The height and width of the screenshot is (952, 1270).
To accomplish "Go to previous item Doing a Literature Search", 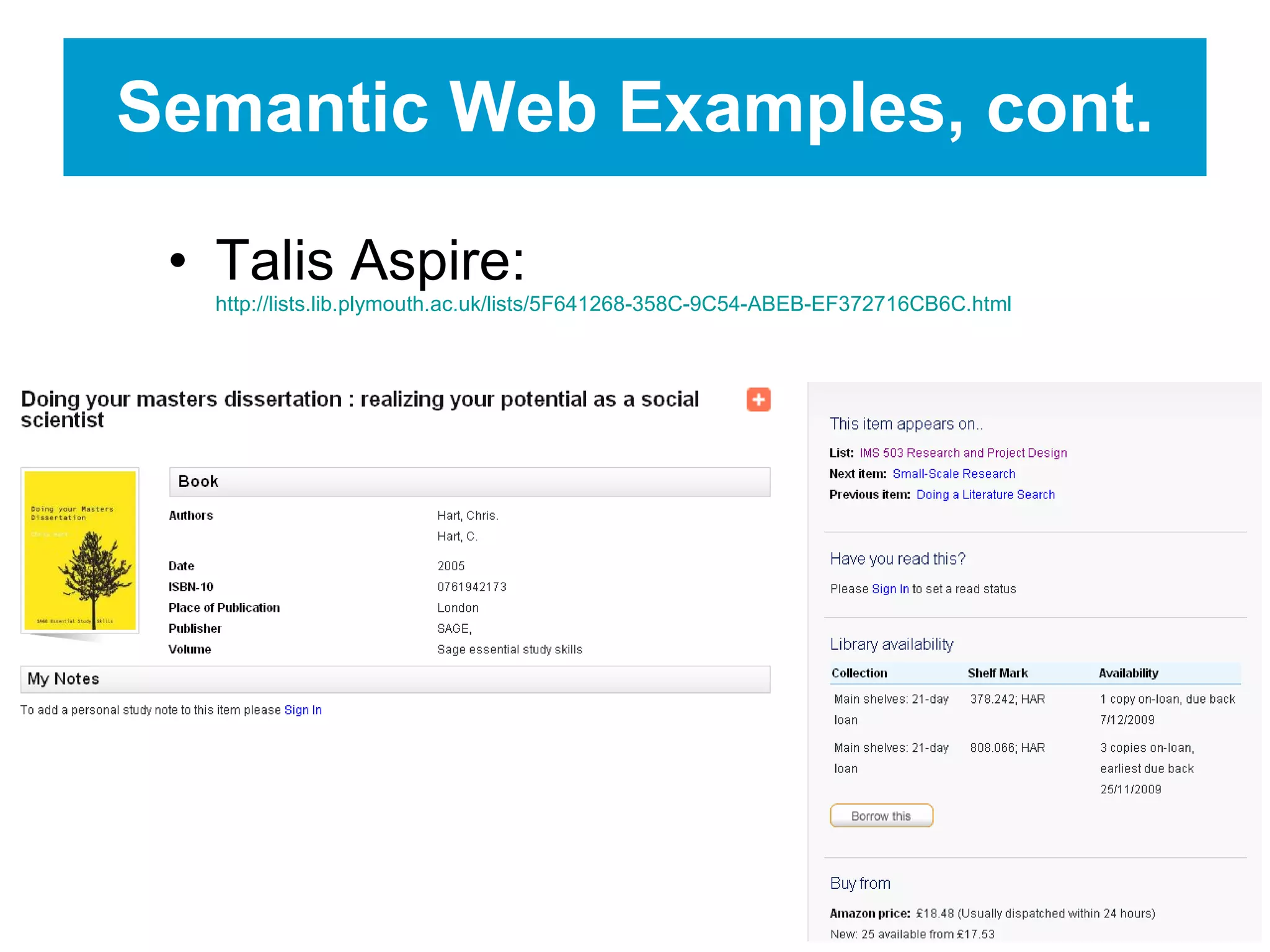I will [985, 495].
